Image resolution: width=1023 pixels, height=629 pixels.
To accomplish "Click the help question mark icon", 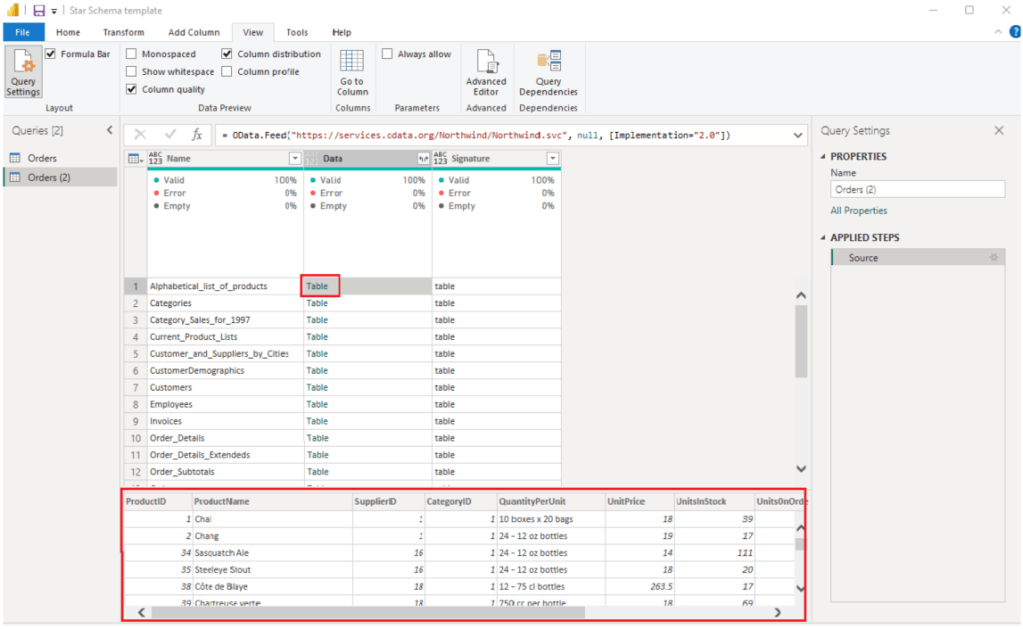I will coord(1013,32).
